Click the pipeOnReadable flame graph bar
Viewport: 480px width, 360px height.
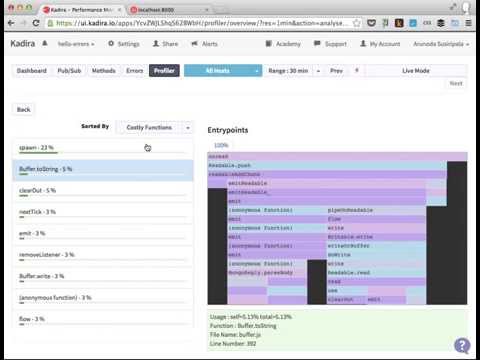pos(376,210)
